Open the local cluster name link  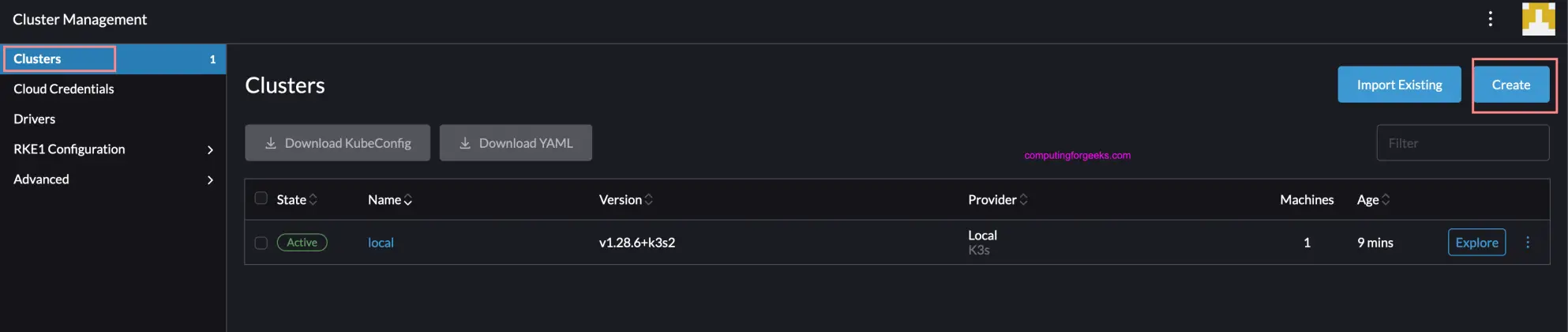(381, 243)
